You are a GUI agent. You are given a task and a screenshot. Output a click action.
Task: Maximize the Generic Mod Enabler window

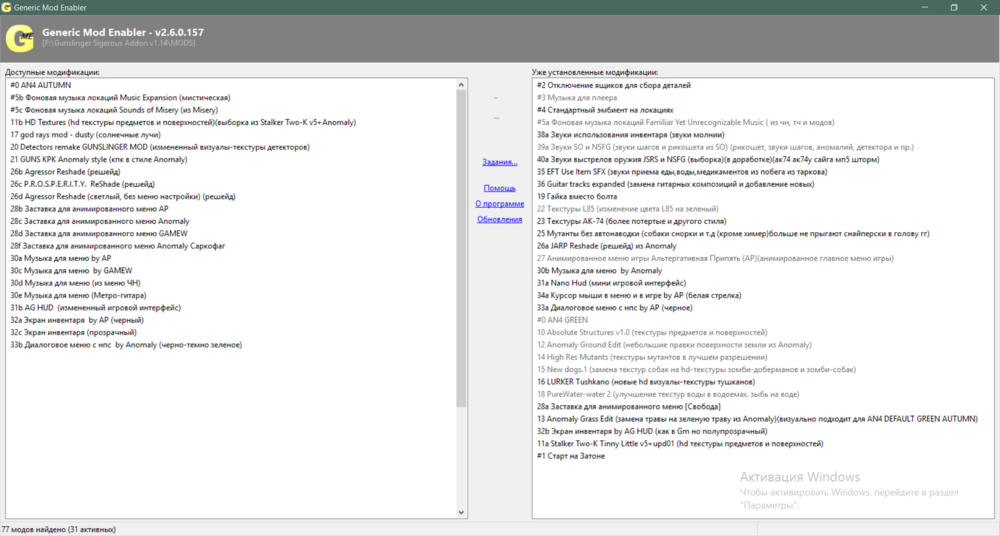pos(953,7)
